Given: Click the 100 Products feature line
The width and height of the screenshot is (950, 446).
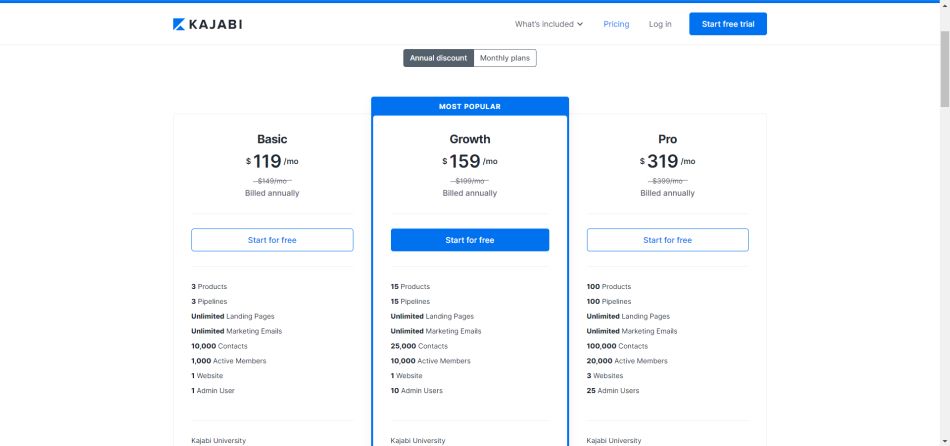Looking at the screenshot, I should click(608, 287).
